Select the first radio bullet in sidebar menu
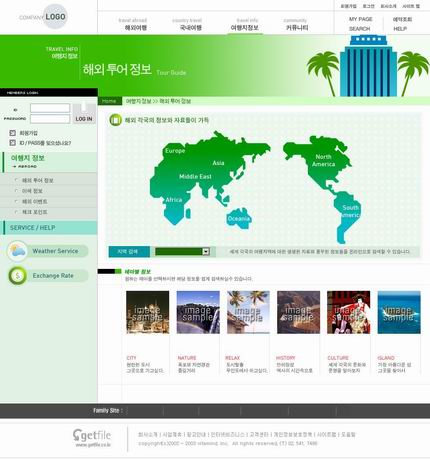This screenshot has width=430, height=459. click(16, 180)
